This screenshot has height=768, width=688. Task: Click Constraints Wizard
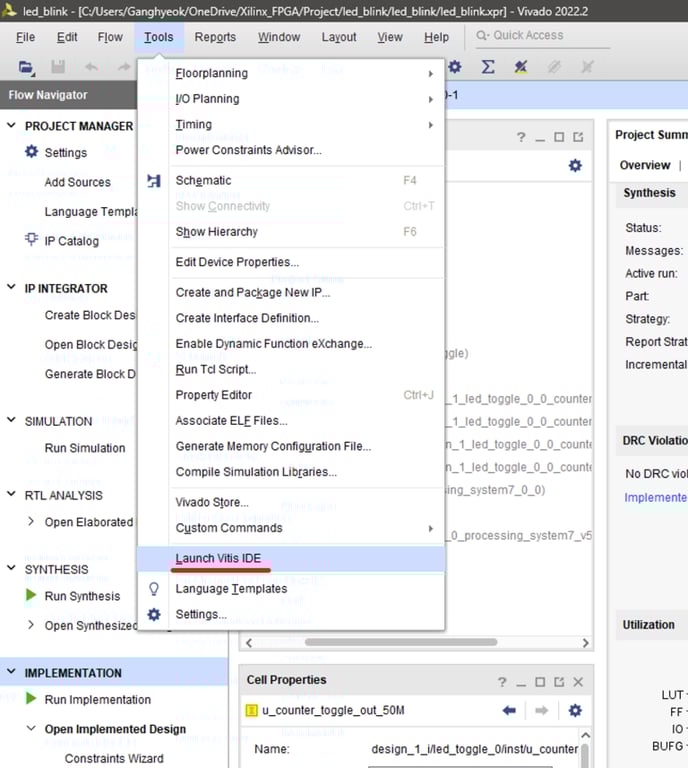[x=114, y=758]
